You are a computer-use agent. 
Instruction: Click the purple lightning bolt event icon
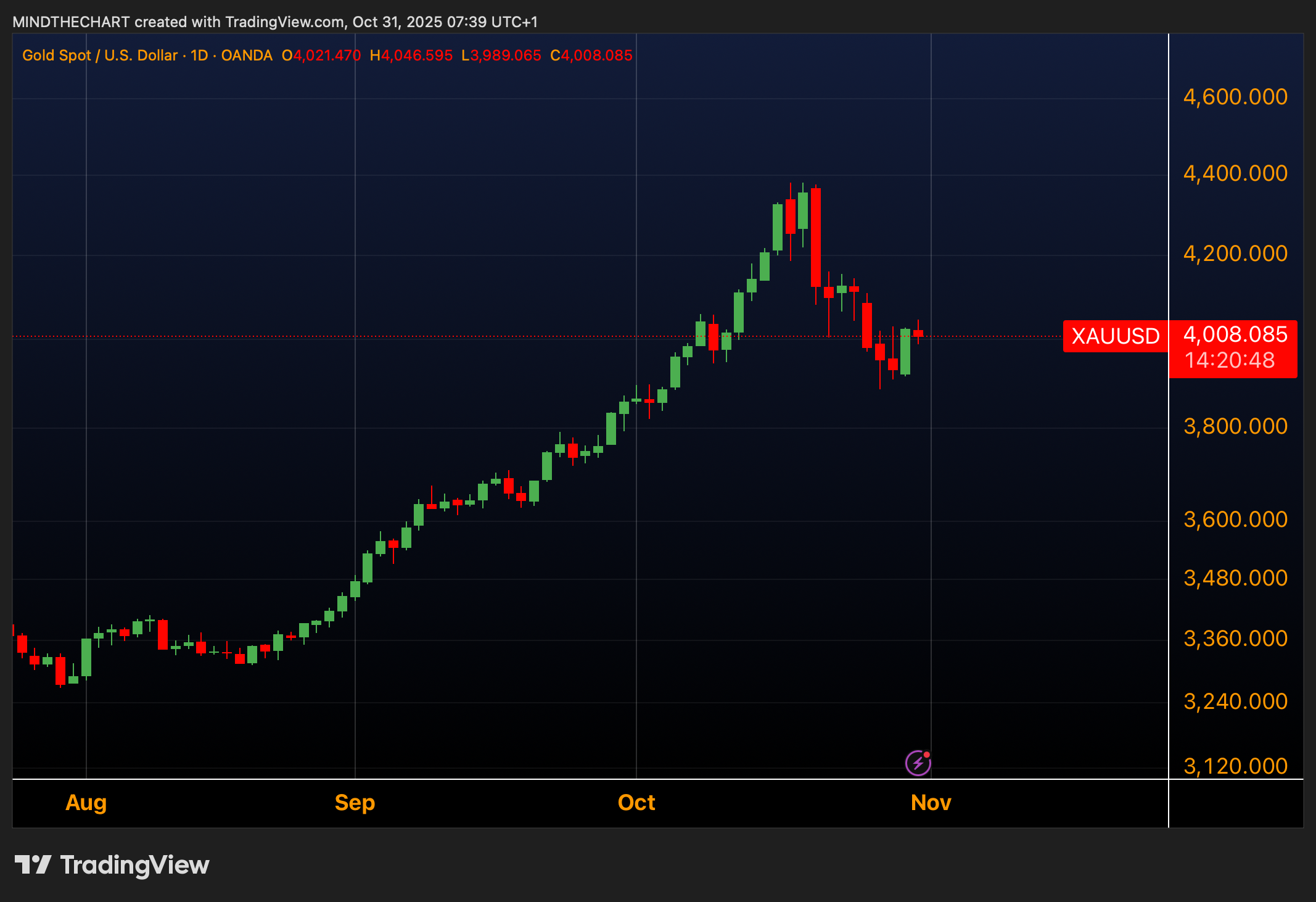918,763
